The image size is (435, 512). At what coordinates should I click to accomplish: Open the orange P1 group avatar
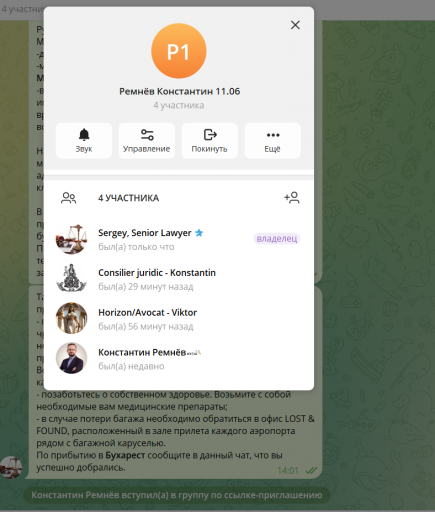[x=179, y=51]
